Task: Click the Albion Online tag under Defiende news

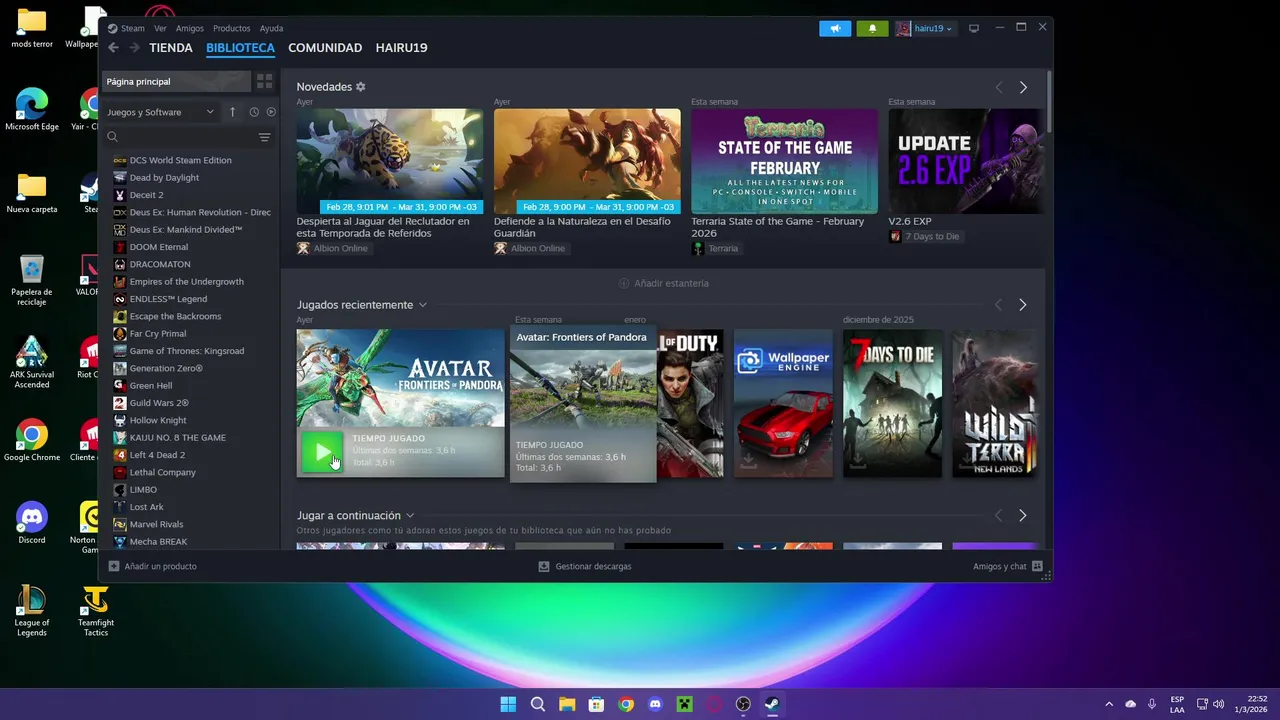Action: coord(531,248)
